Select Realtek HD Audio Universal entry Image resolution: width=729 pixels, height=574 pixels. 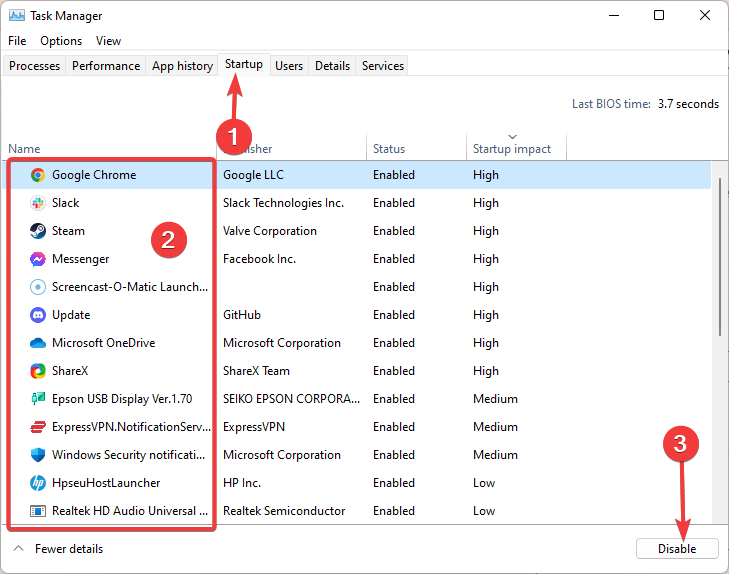click(130, 511)
